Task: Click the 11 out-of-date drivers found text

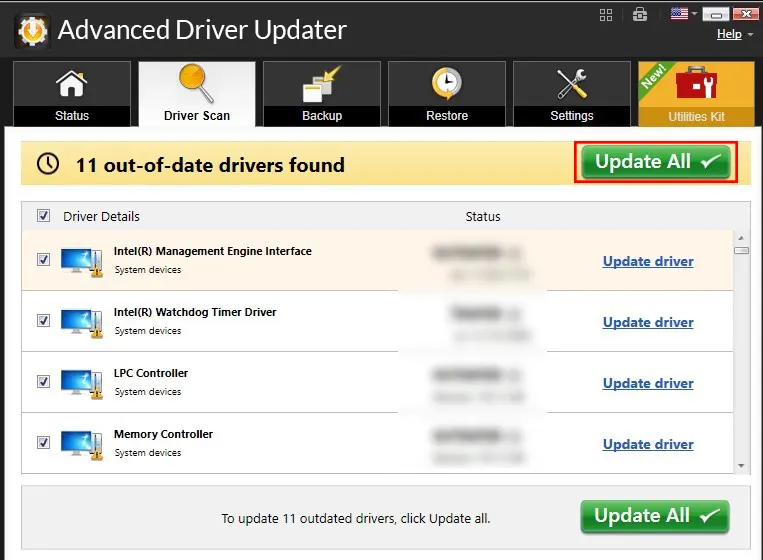Action: pos(210,165)
